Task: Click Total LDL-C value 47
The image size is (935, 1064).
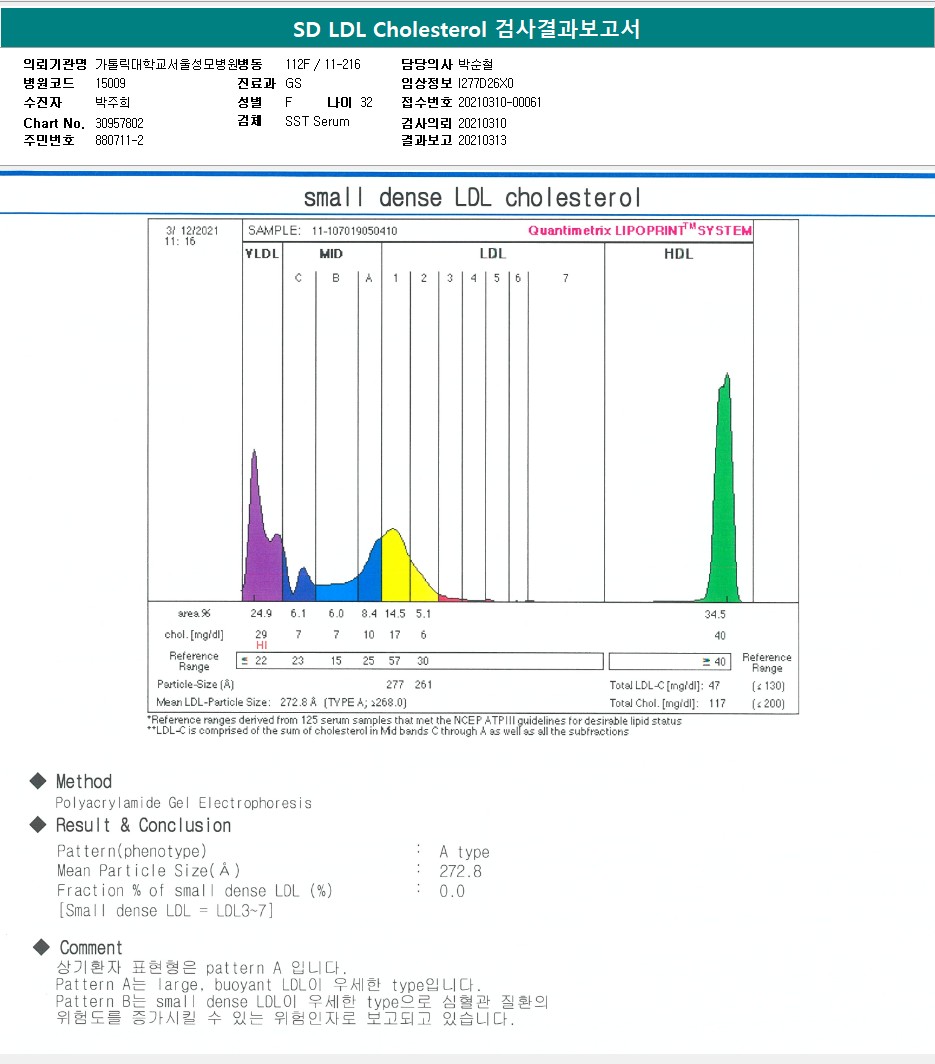Action: click(714, 686)
